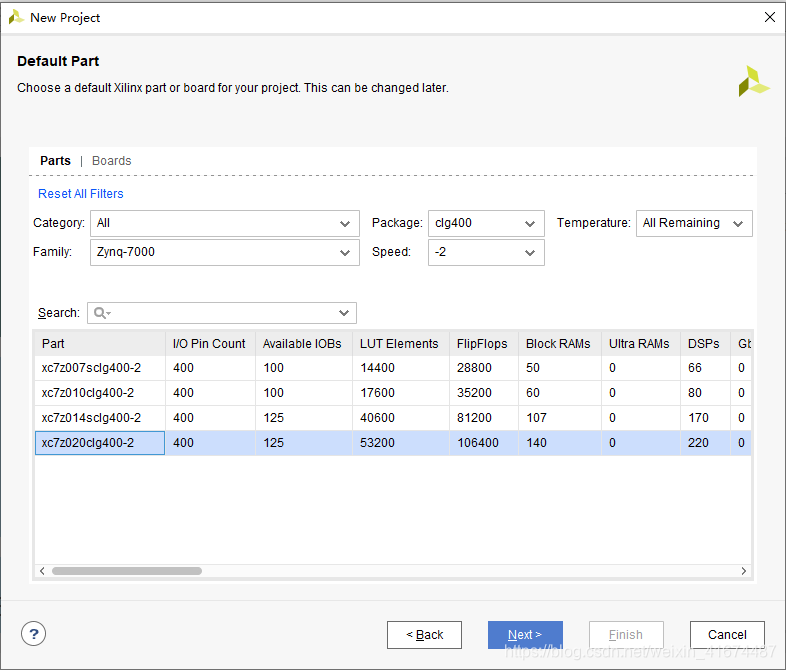The height and width of the screenshot is (670, 786).
Task: Sort by FlipFlops column header
Action: click(484, 344)
